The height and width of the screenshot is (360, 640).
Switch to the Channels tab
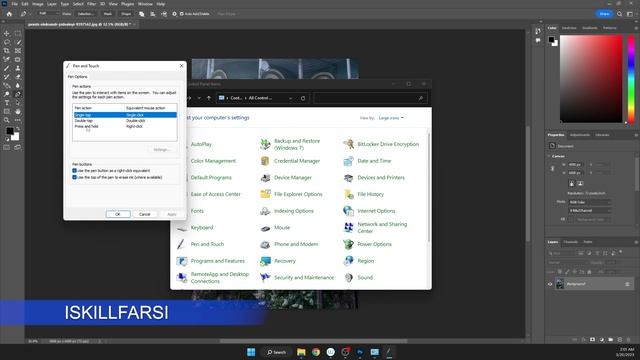[571, 242]
